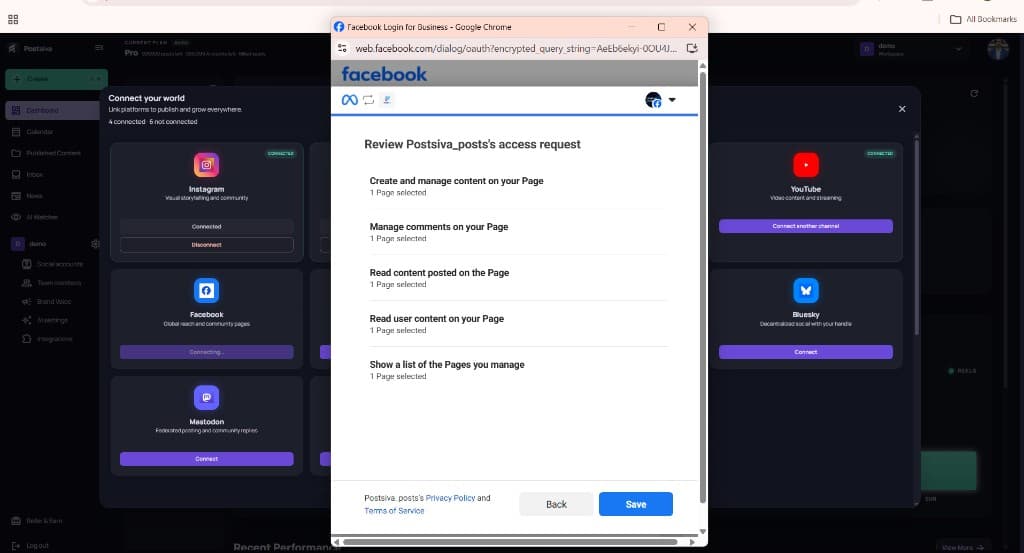1024x553 pixels.
Task: Click the Postsiva app icon in Facebook header
Action: pyautogui.click(x=387, y=100)
